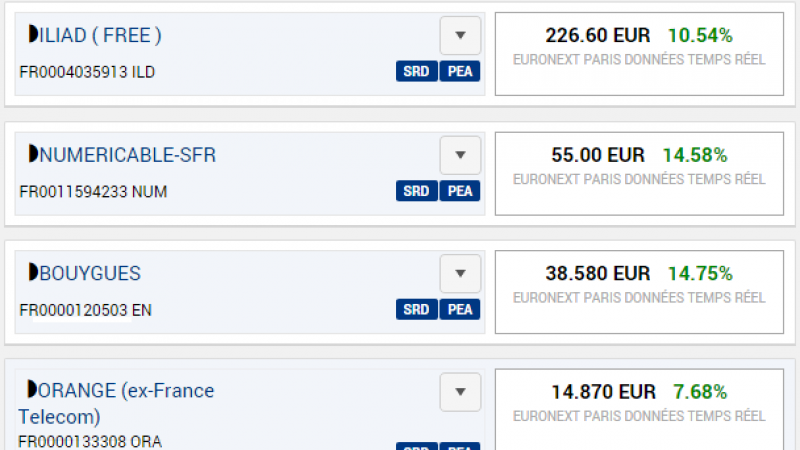Viewport: 800px width, 450px height.
Task: Click the half-moon icon beside NUMERICABLE-SFR
Action: 33,154
